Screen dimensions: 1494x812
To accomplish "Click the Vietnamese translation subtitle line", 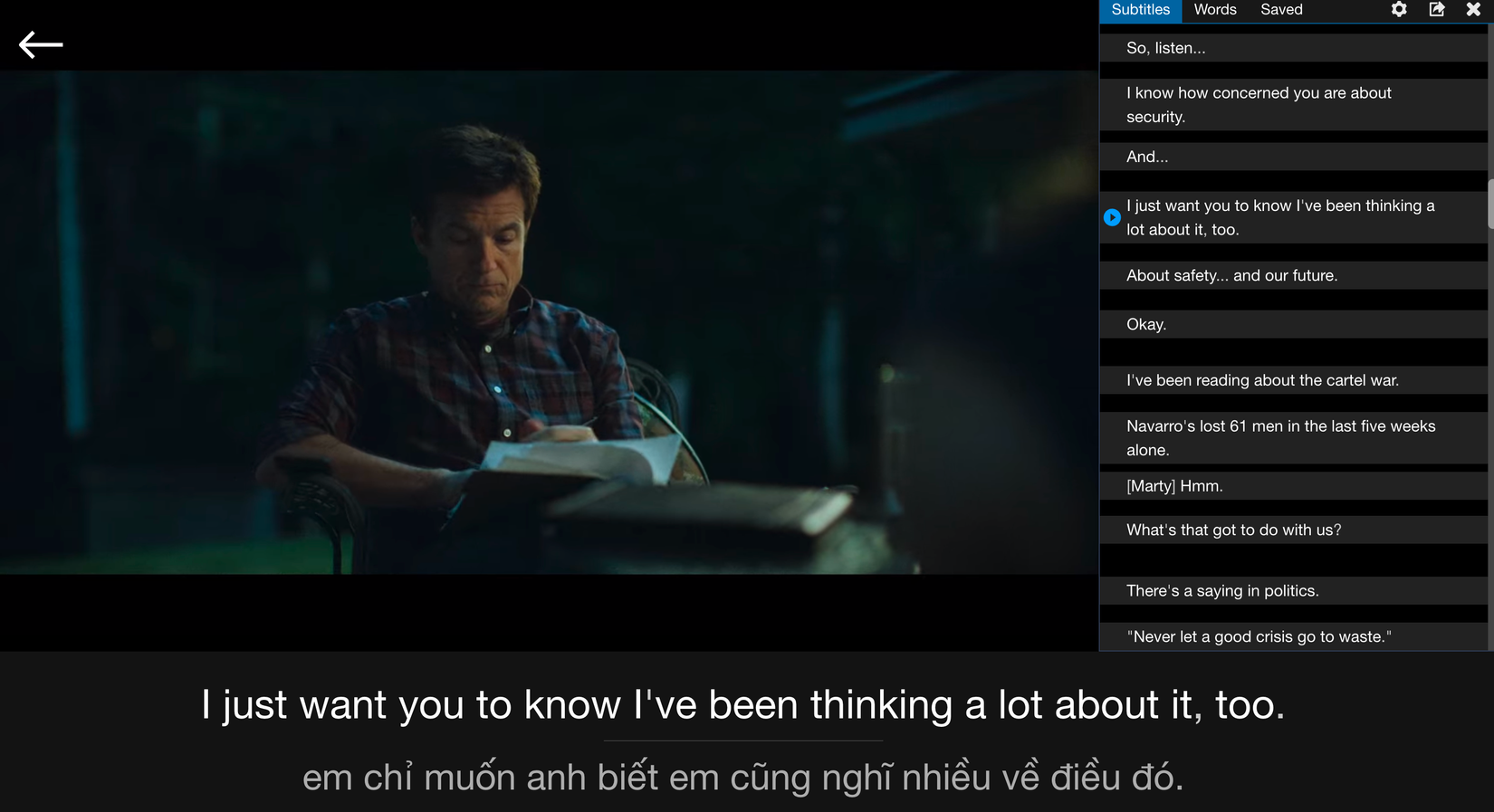I will click(x=743, y=778).
